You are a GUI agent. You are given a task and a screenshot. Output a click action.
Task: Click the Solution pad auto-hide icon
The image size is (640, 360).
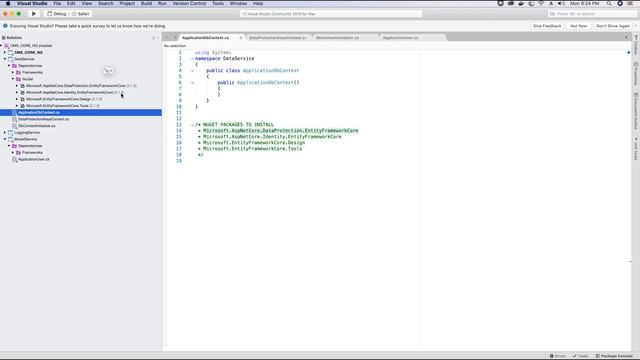tap(153, 38)
